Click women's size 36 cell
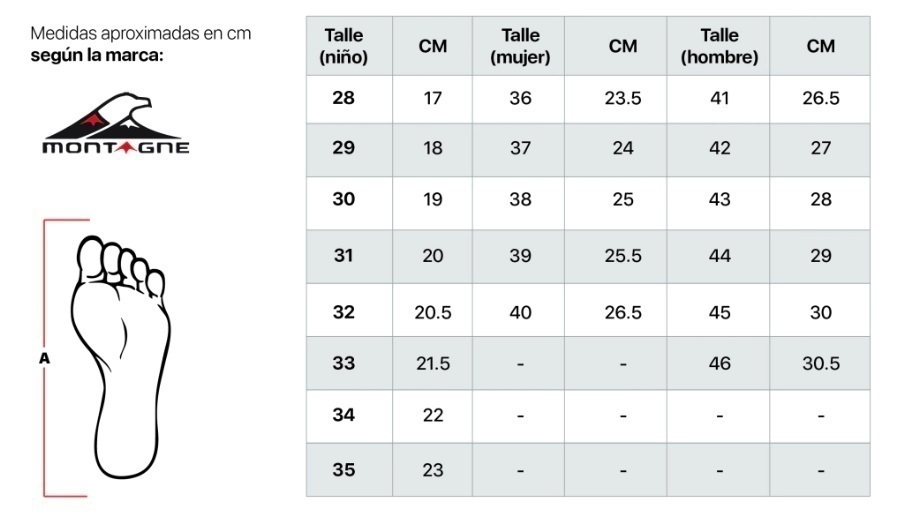The height and width of the screenshot is (530, 897). tap(520, 98)
